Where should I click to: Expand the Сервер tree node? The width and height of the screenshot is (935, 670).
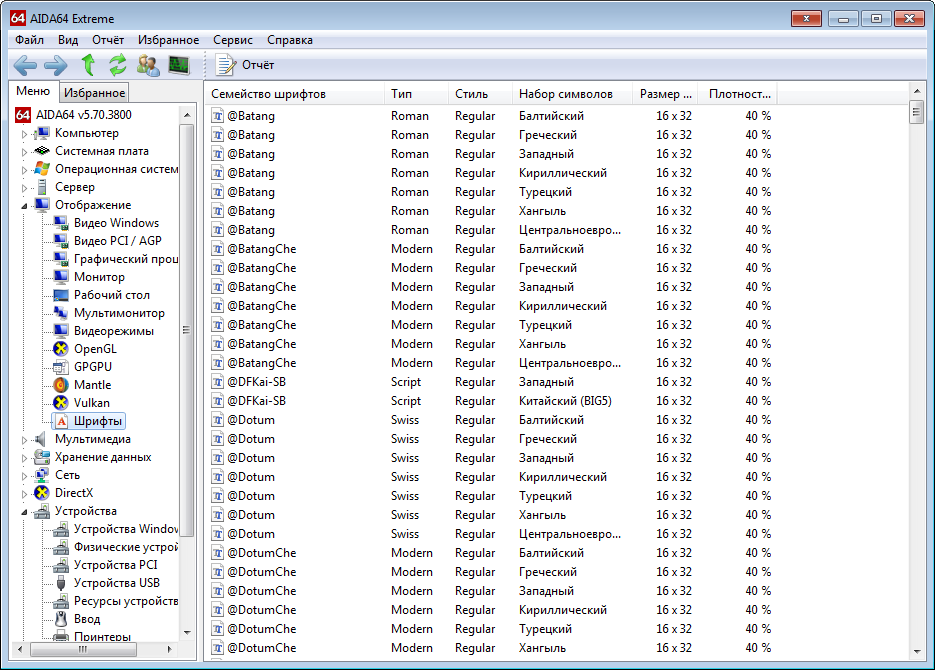point(24,188)
